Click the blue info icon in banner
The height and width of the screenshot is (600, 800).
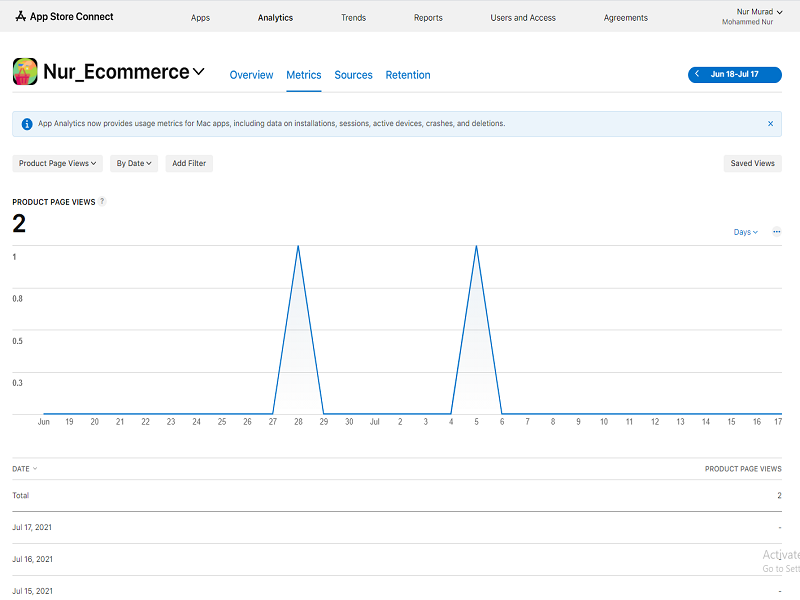coord(27,124)
